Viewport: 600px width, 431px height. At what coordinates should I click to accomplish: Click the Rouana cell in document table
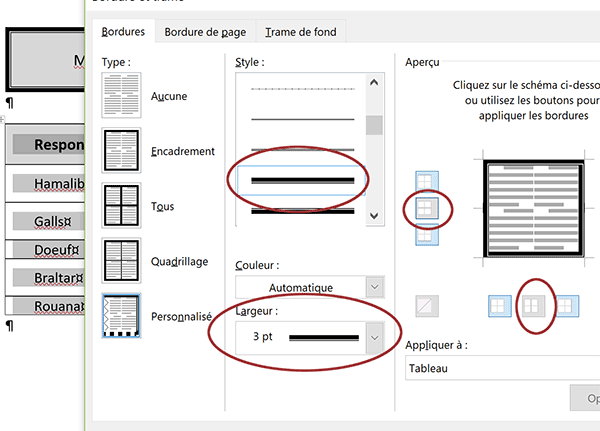point(45,306)
